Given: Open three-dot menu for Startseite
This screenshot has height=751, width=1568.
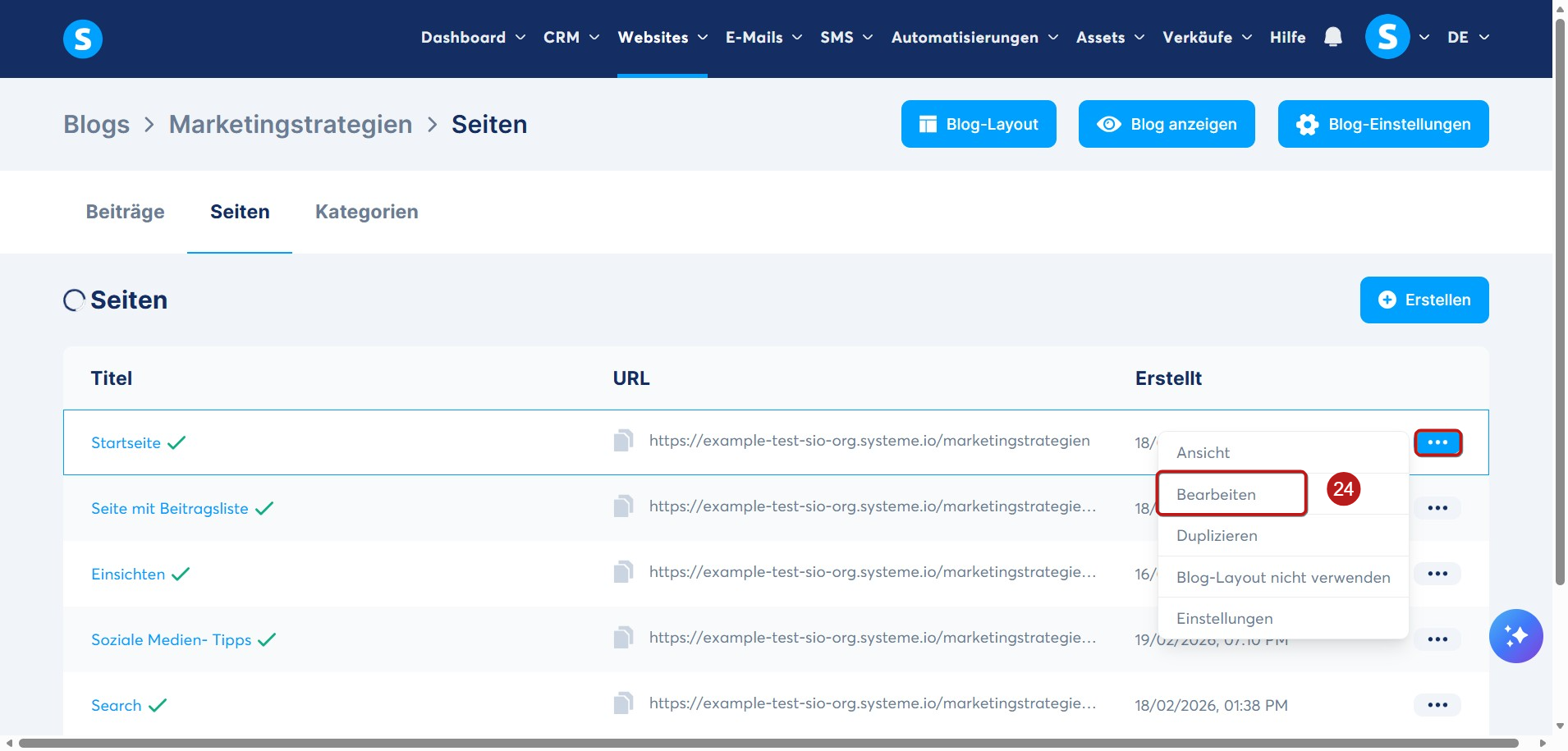Looking at the screenshot, I should (1437, 442).
